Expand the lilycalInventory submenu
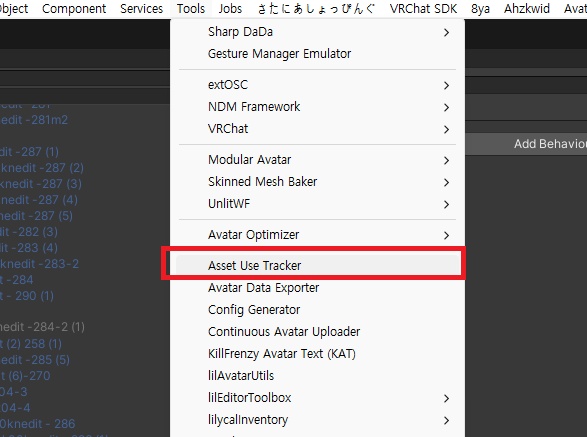The height and width of the screenshot is (437, 587). (x=317, y=420)
